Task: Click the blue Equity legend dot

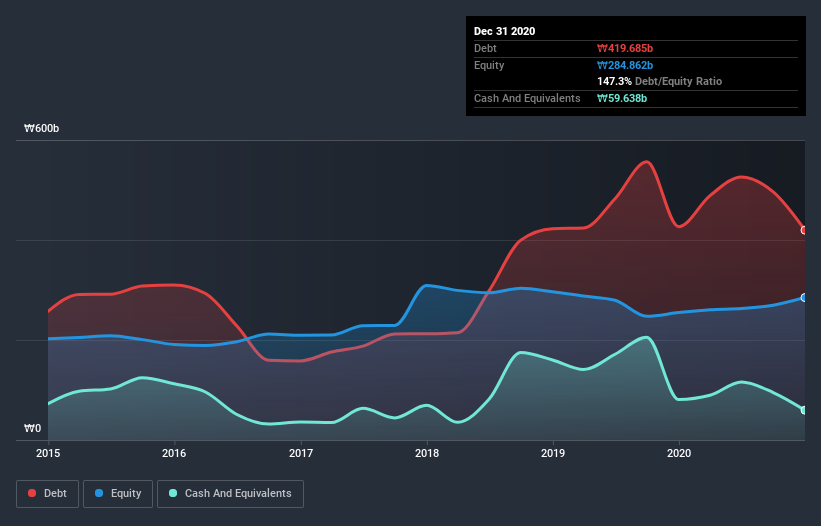Action: point(99,493)
